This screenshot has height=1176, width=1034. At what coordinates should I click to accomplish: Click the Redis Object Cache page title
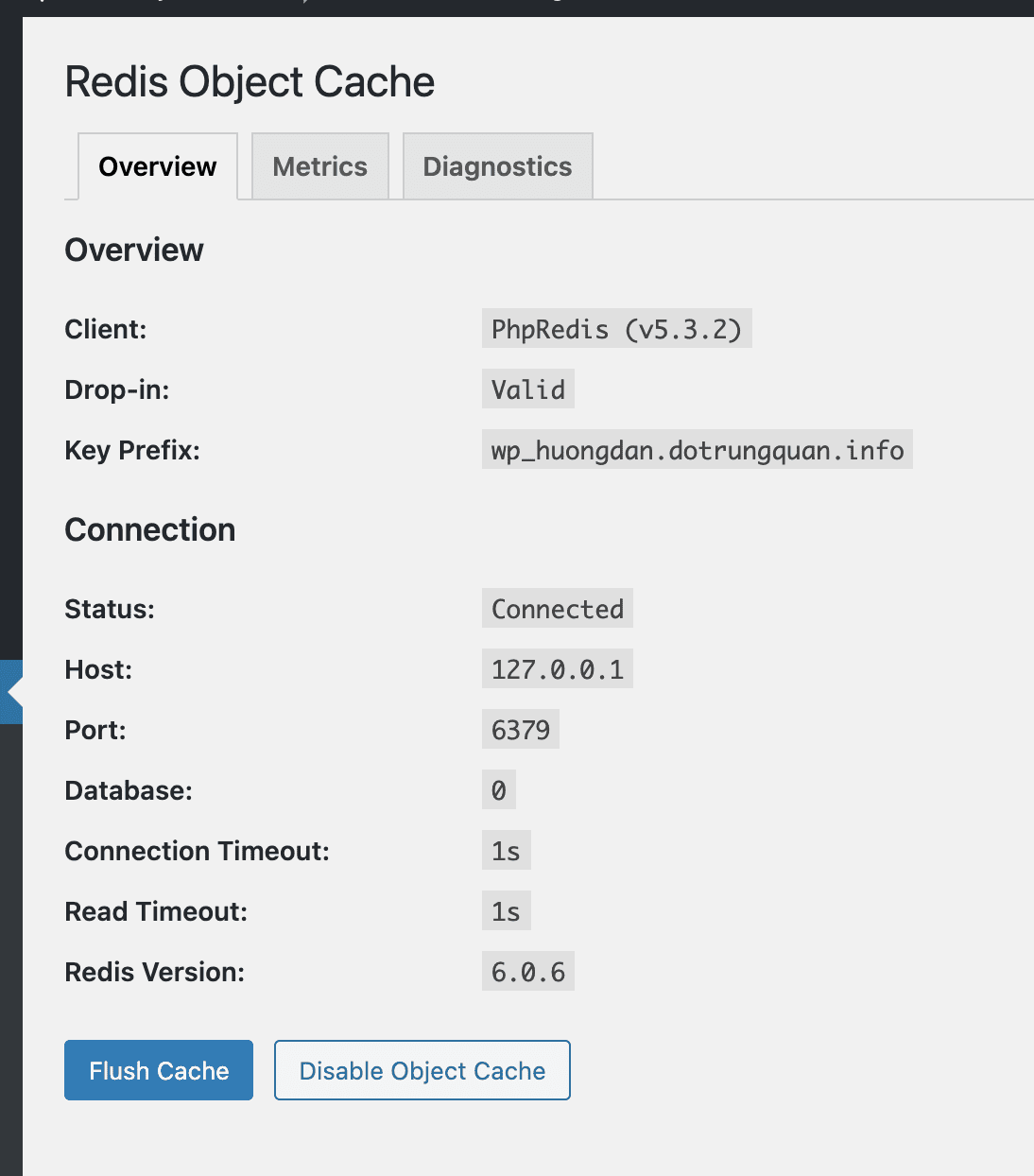pos(249,82)
